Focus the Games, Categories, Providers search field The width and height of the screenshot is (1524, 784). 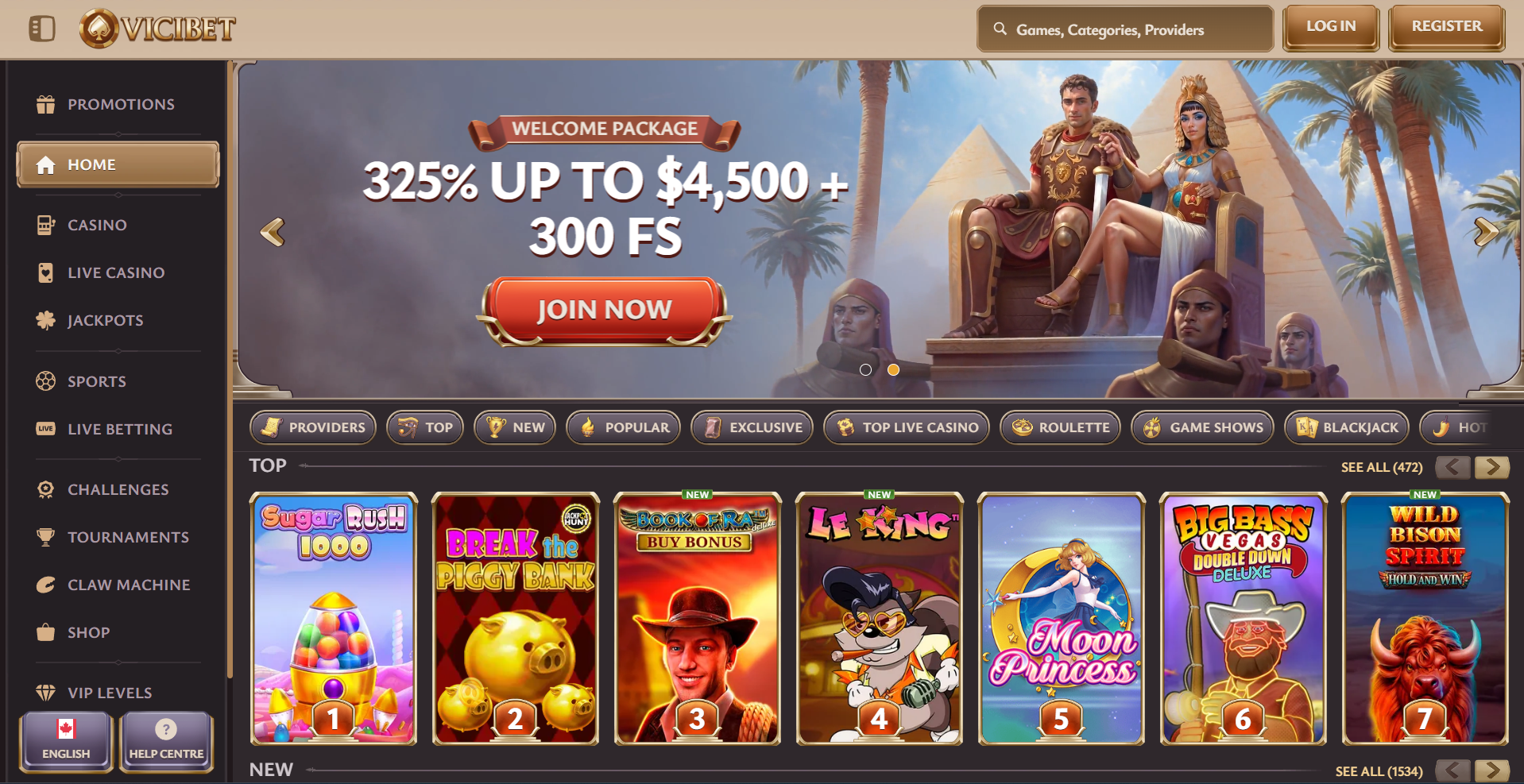1125,29
